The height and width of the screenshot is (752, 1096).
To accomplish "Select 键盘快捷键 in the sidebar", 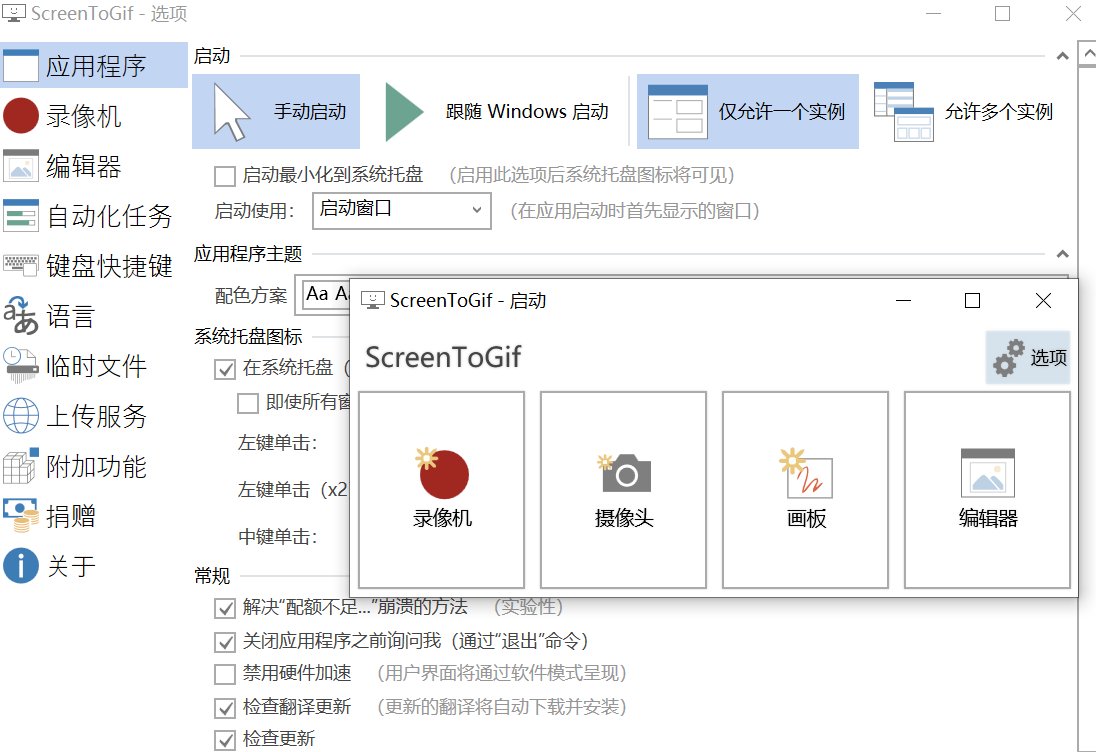I will pyautogui.click(x=90, y=266).
